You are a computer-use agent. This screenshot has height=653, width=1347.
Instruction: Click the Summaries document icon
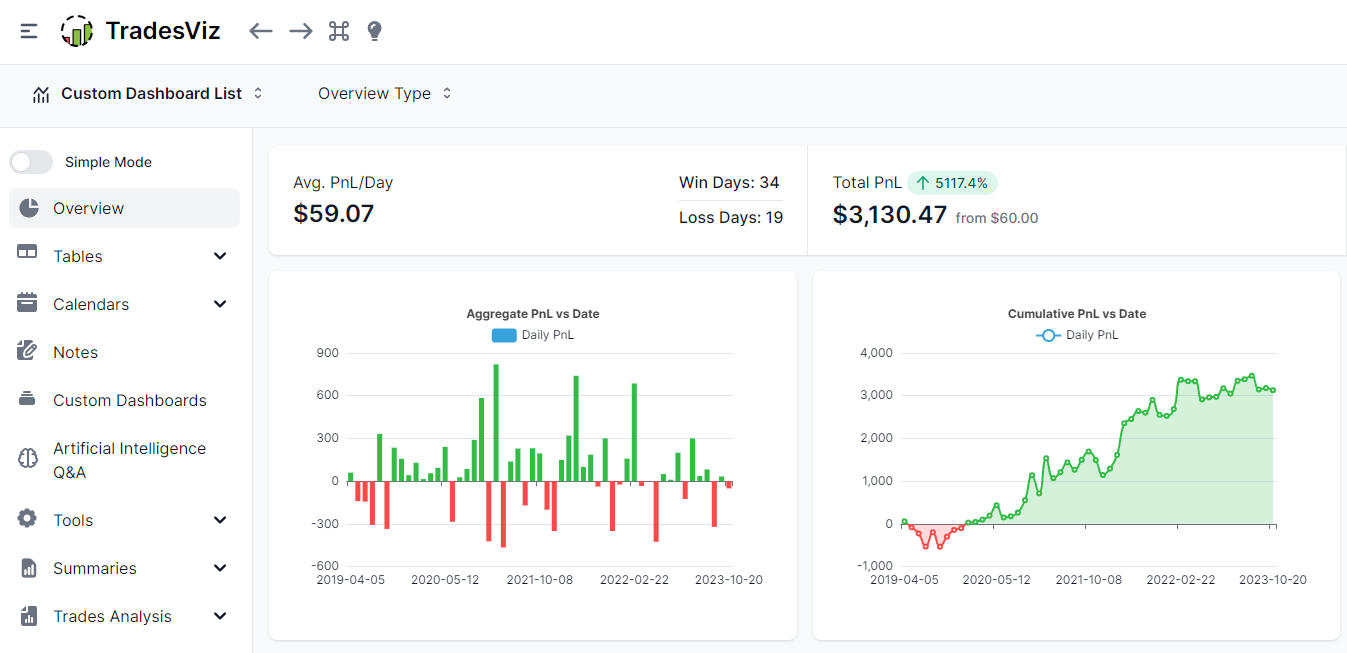29,568
